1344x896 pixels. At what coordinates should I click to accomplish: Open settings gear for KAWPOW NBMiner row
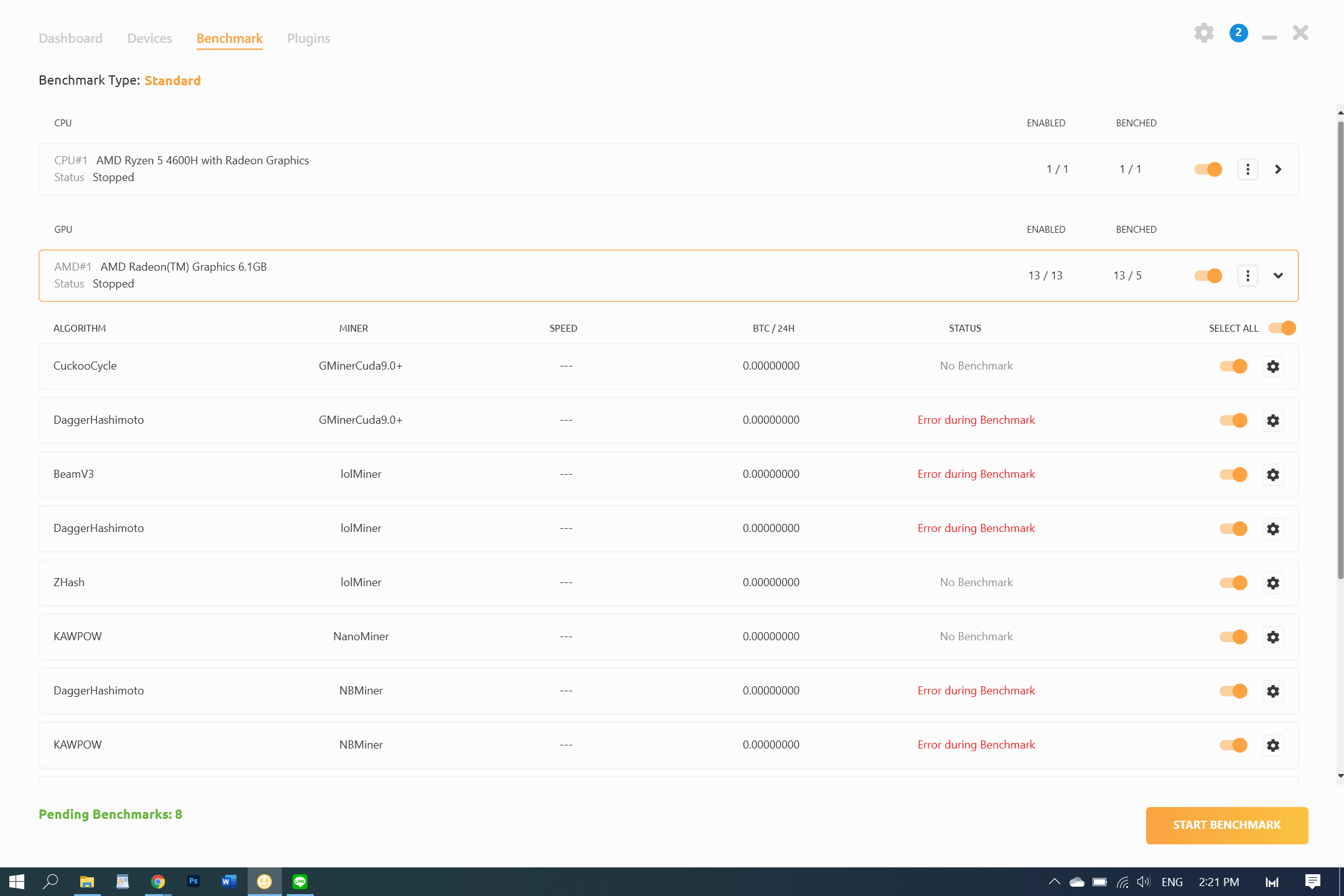(x=1273, y=745)
